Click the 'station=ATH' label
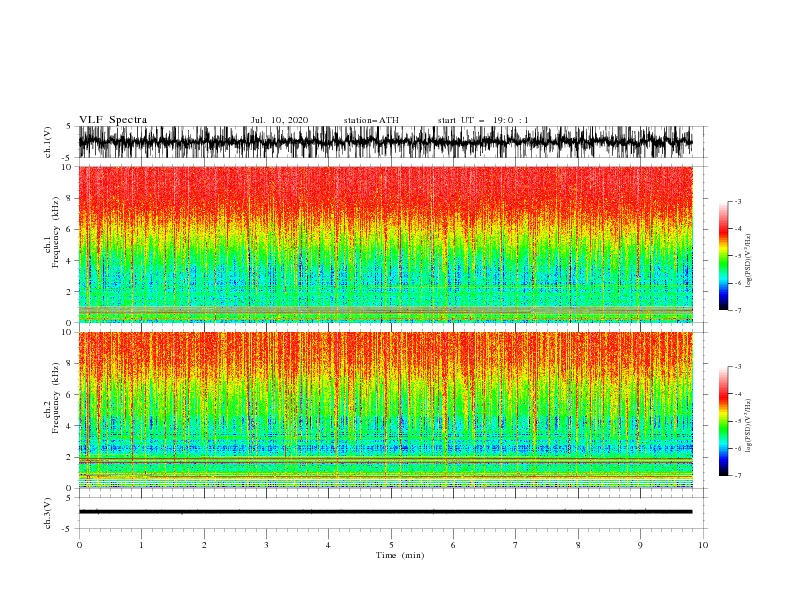 (371, 120)
